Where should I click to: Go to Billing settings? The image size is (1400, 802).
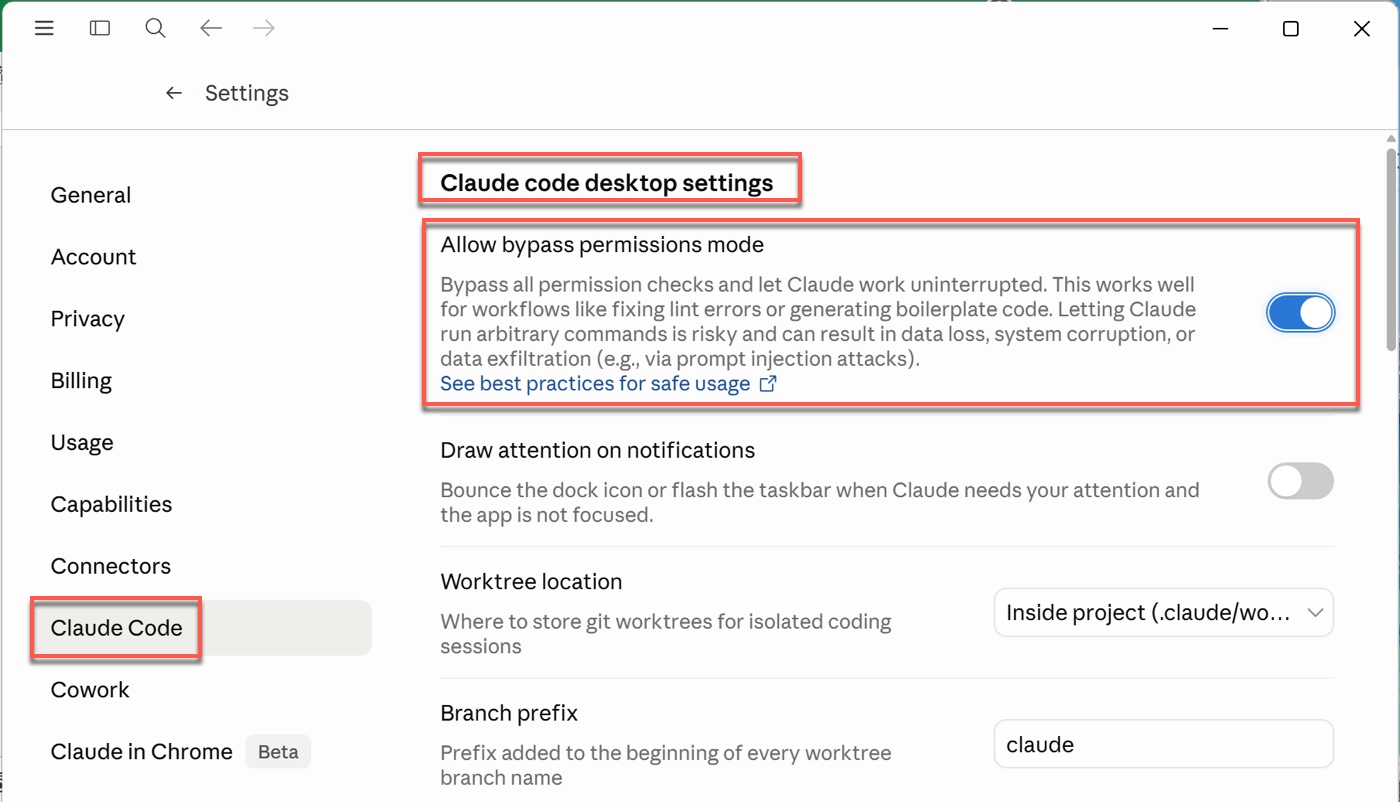coord(81,381)
